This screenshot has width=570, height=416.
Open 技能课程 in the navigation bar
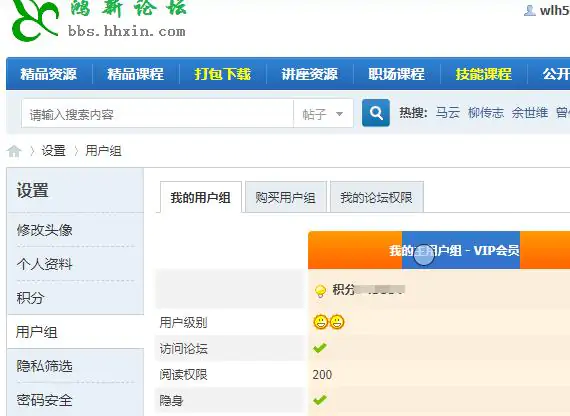(483, 74)
